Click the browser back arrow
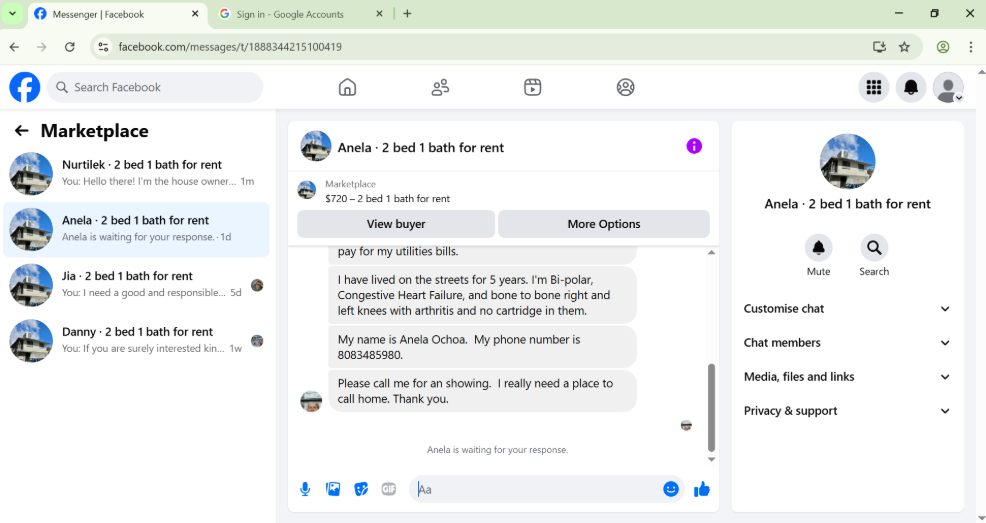This screenshot has height=523, width=986. [x=14, y=47]
